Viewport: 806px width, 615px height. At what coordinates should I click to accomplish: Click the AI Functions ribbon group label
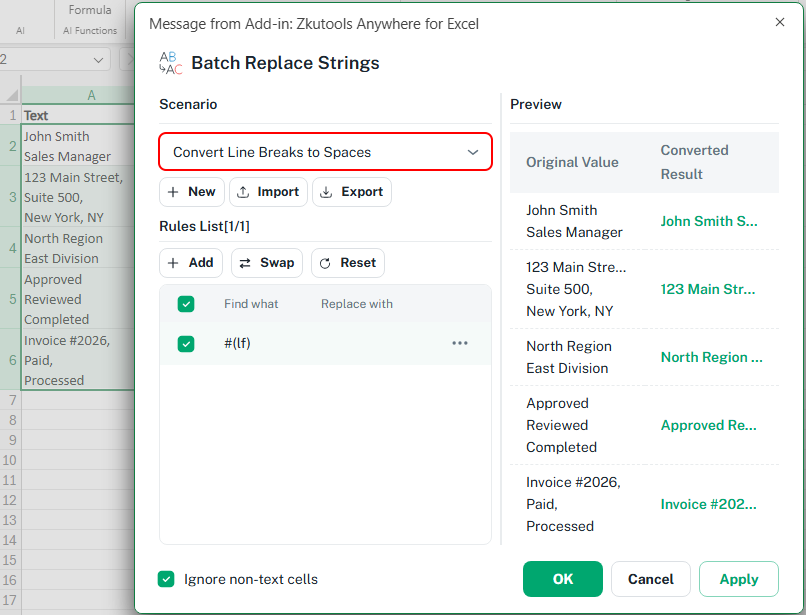[90, 30]
